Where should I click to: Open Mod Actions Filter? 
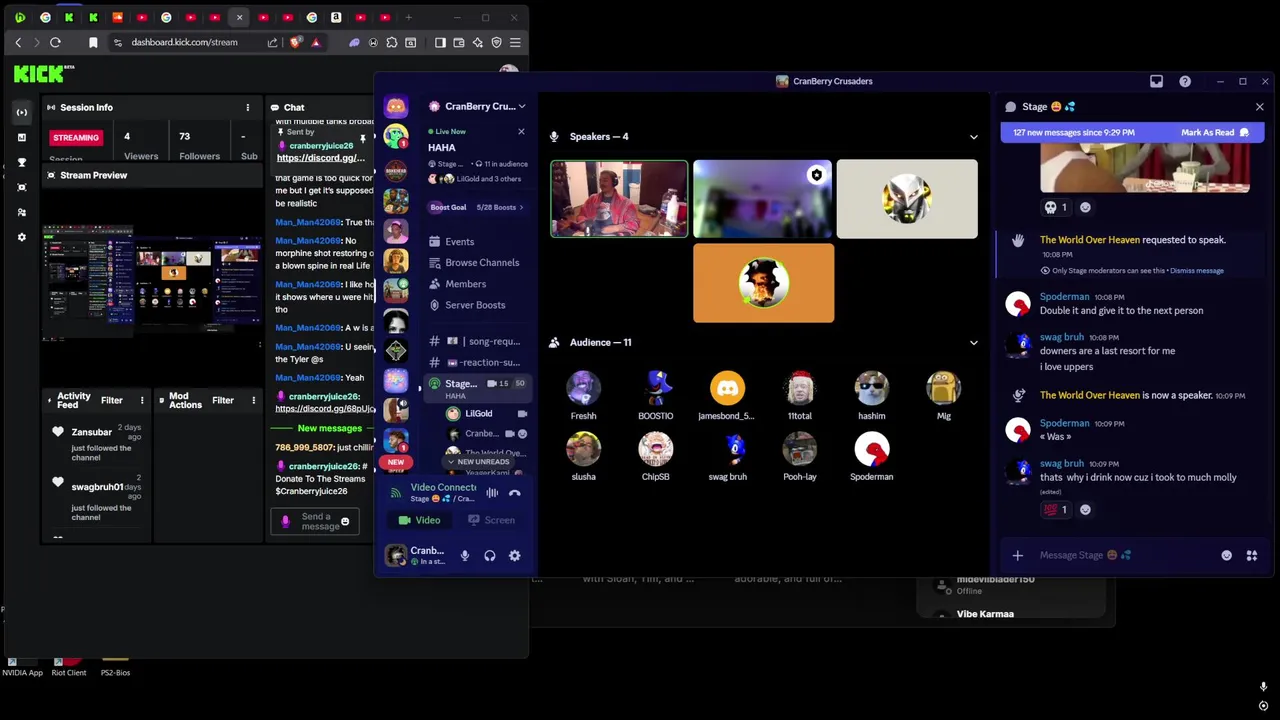(222, 401)
